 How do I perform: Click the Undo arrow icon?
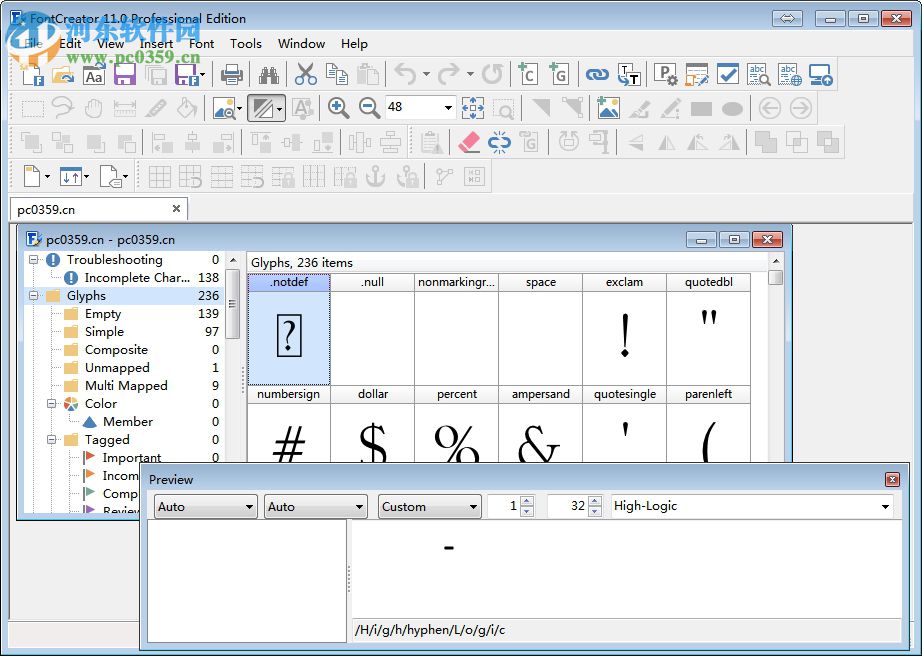(x=406, y=75)
